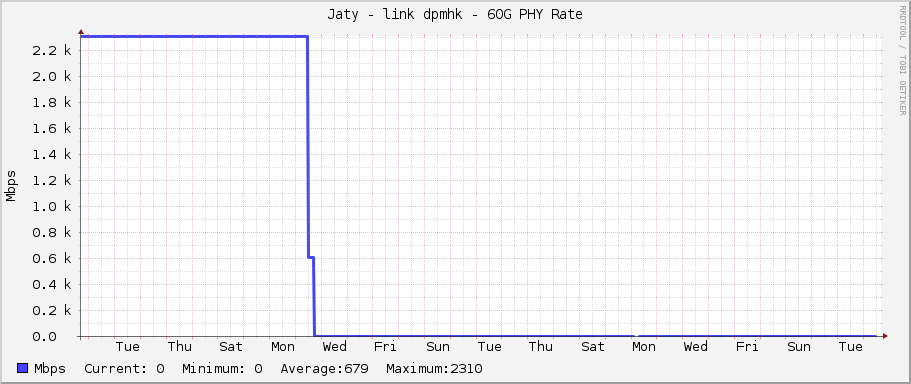The width and height of the screenshot is (911, 384).
Task: Click the '0.2 k' y-axis label
Action: [52, 311]
